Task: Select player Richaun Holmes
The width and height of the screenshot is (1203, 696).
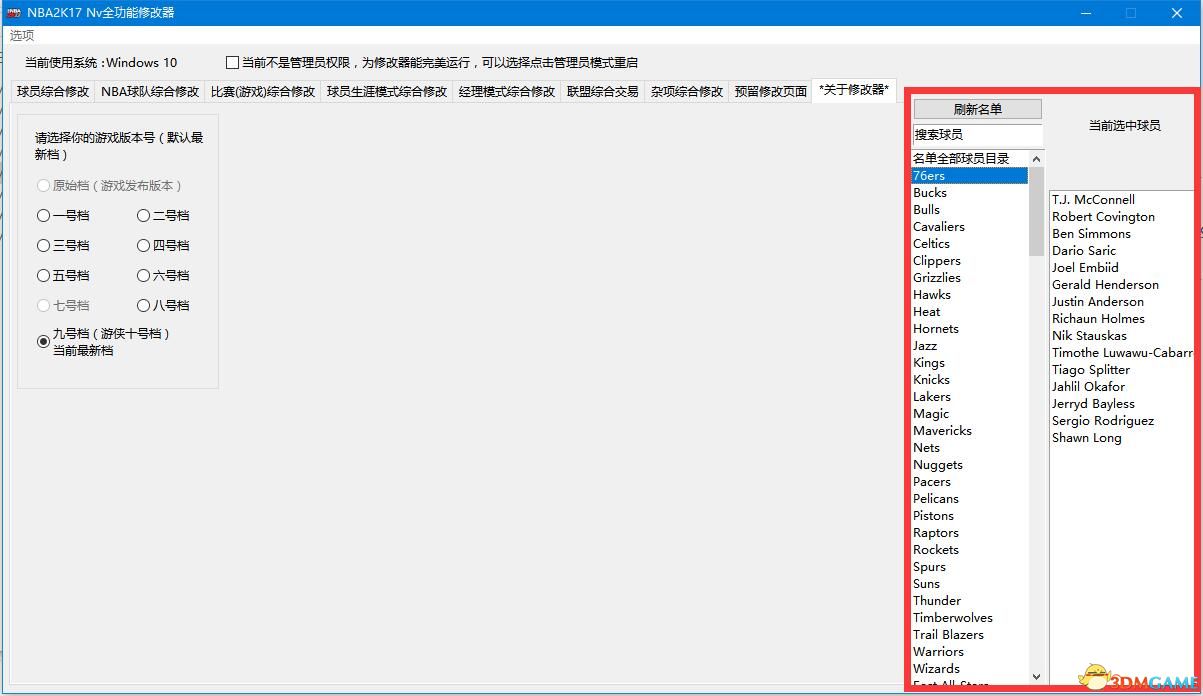Action: [x=1122, y=319]
